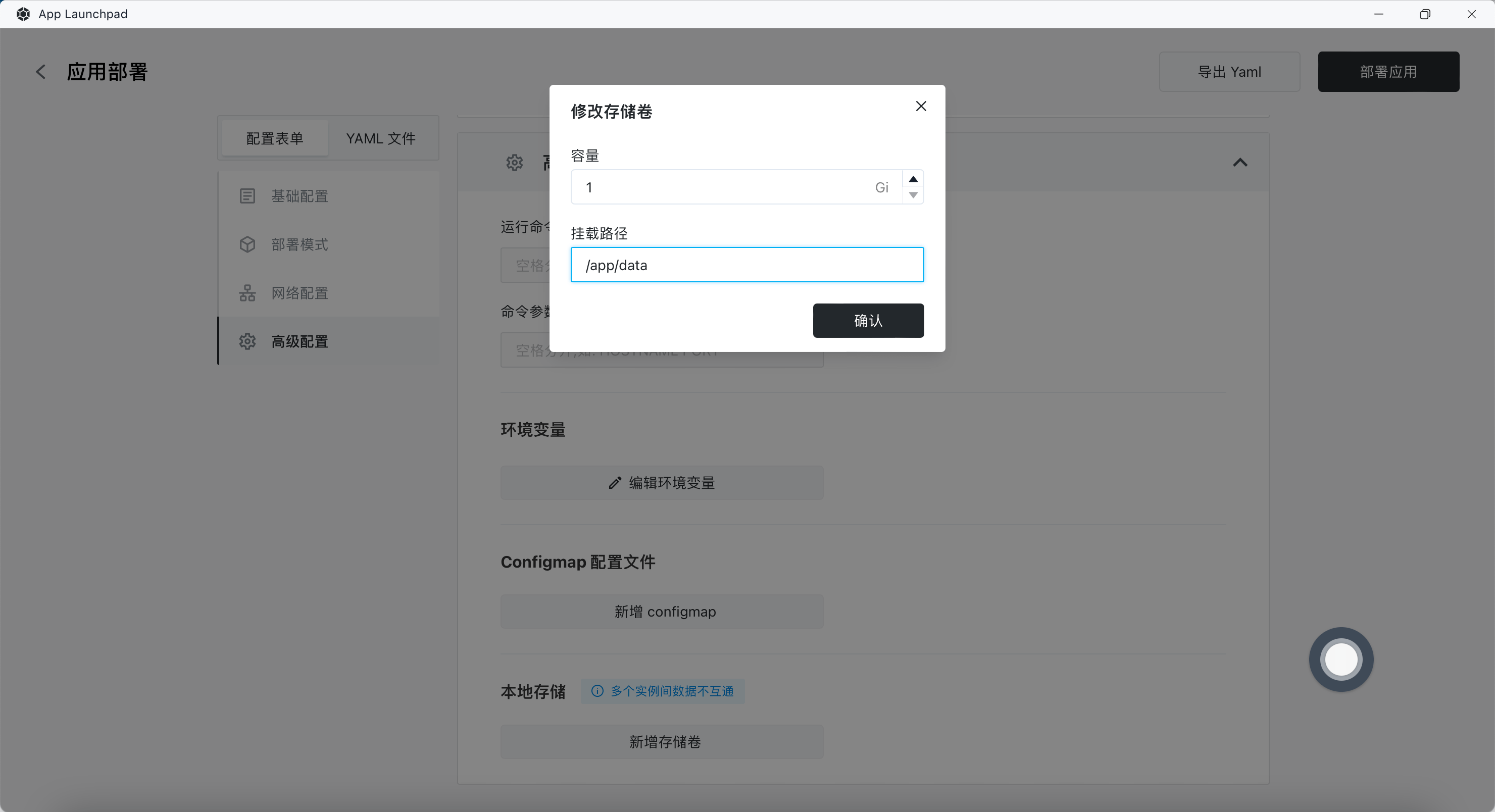Click the pencil icon in 编辑环境变量

(615, 483)
